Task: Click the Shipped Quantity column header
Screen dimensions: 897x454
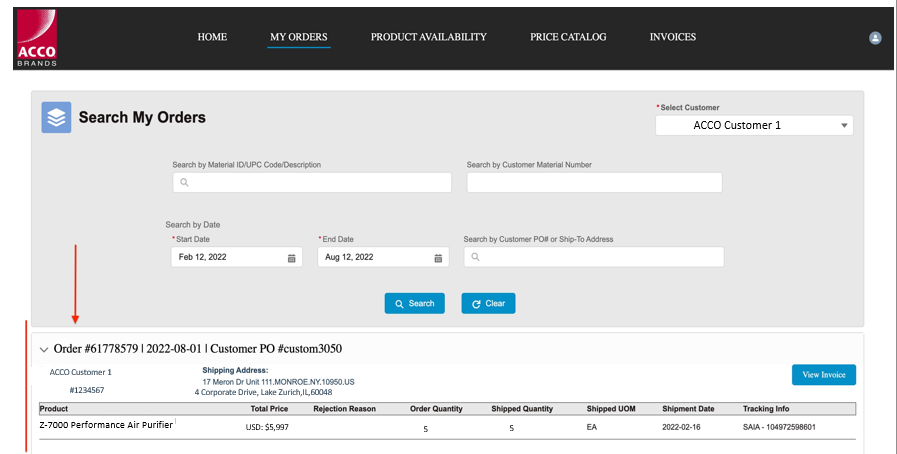Action: [522, 409]
